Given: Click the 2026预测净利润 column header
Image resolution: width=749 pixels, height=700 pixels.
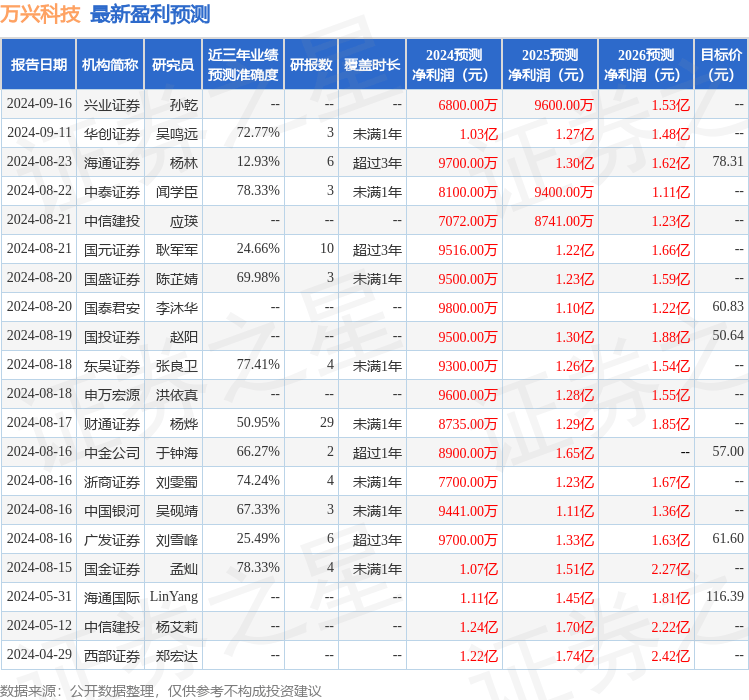Looking at the screenshot, I should [x=646, y=65].
